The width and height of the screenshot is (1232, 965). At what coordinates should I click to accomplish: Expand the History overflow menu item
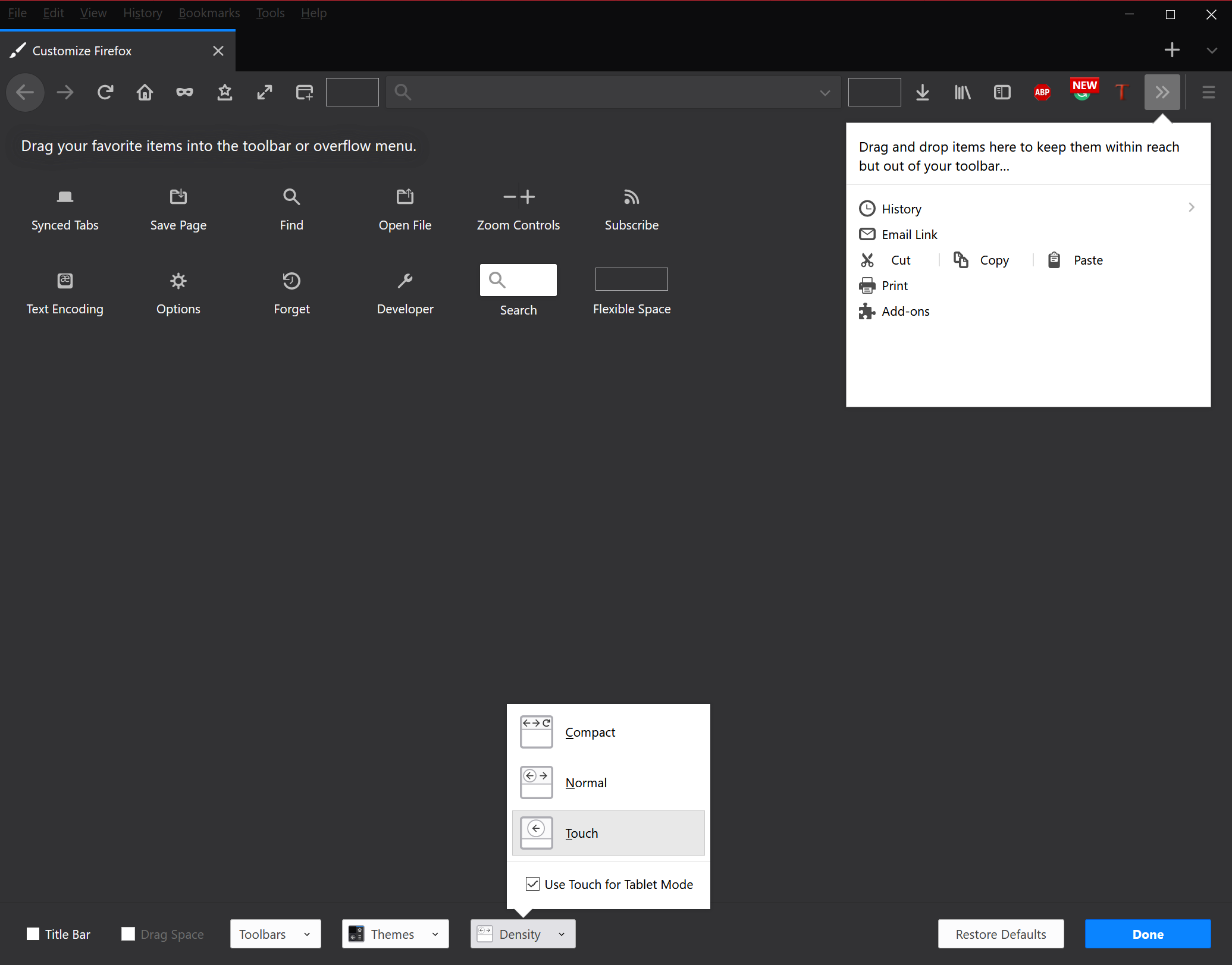point(1191,208)
